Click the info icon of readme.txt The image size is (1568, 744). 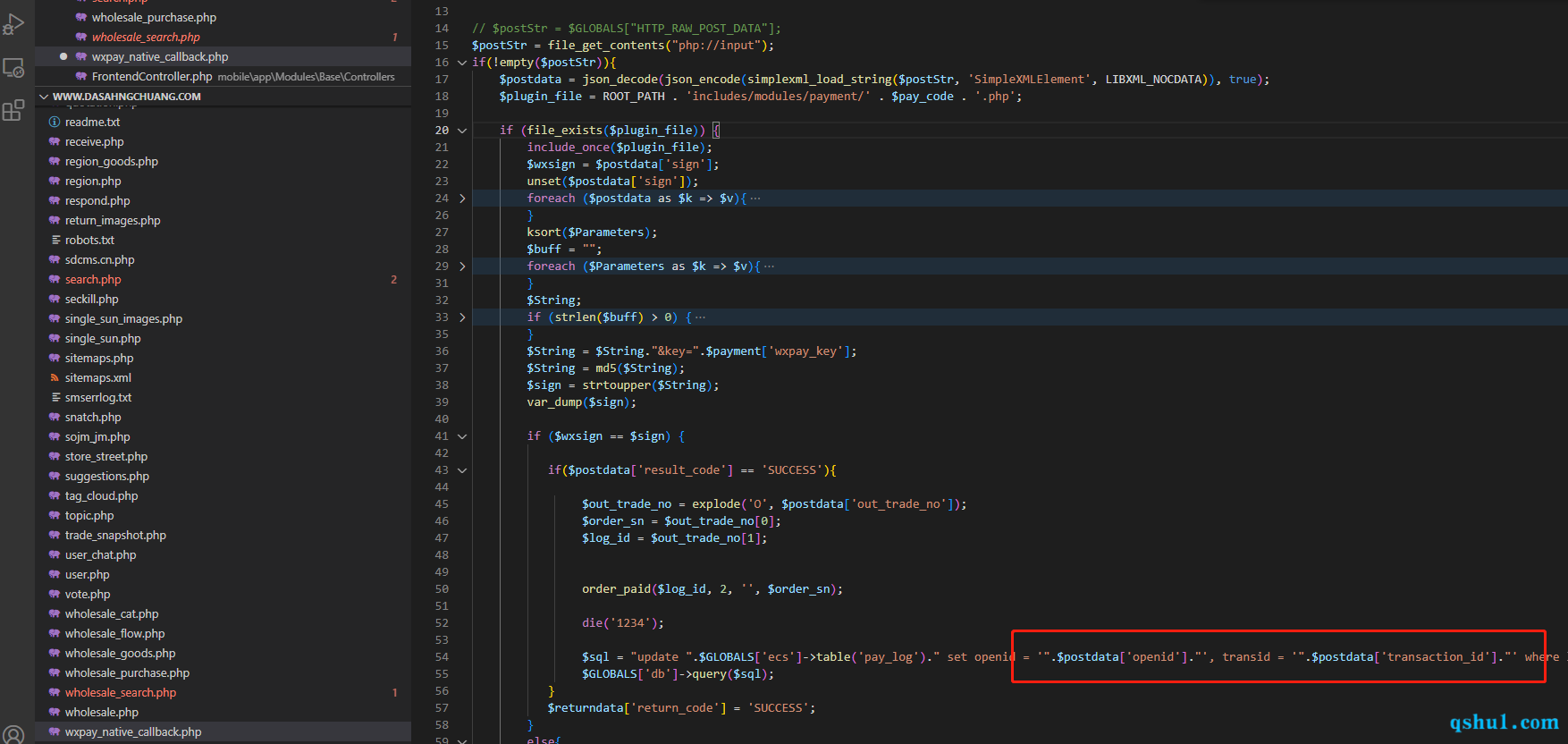click(x=55, y=122)
